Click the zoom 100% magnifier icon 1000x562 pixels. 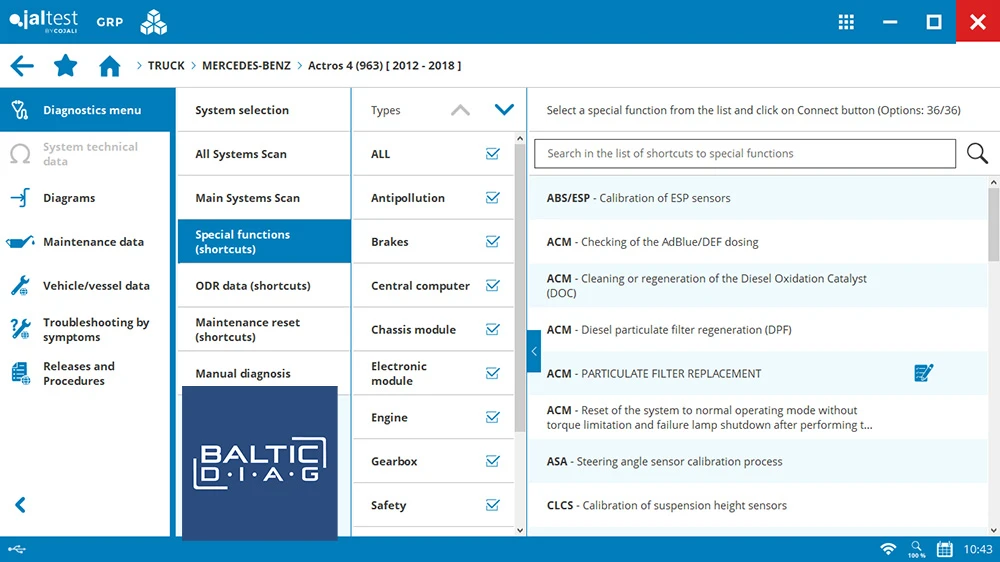[x=917, y=549]
